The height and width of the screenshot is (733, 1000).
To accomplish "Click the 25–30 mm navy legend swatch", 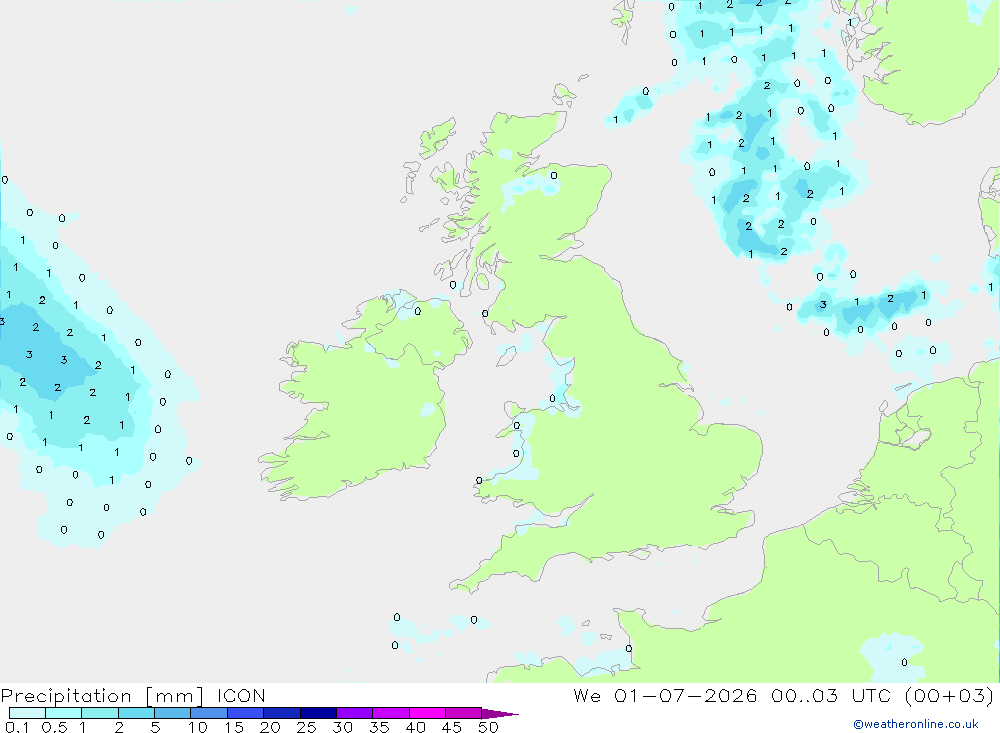I will point(318,713).
